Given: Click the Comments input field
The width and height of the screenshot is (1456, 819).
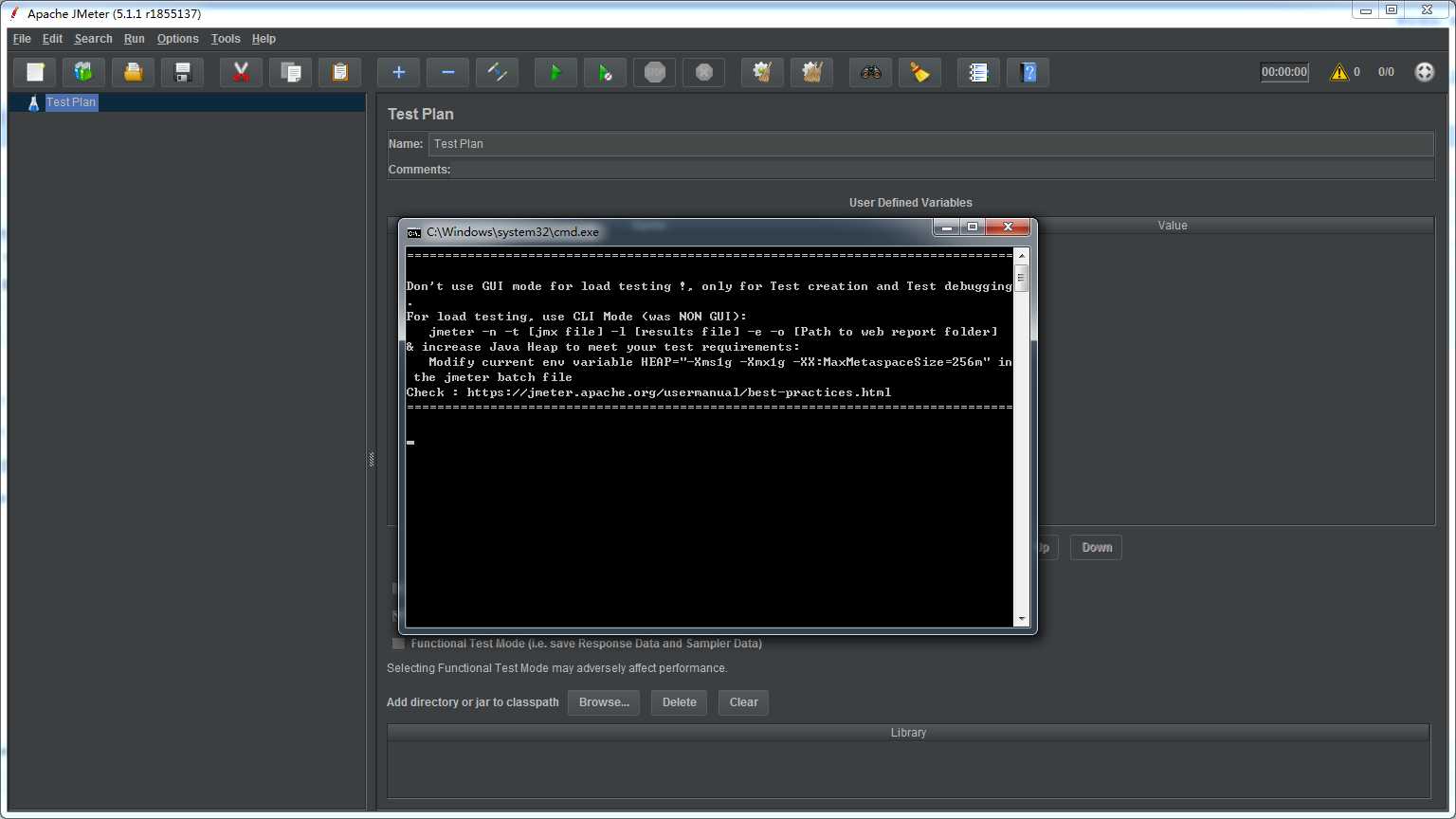Looking at the screenshot, I should (x=943, y=170).
